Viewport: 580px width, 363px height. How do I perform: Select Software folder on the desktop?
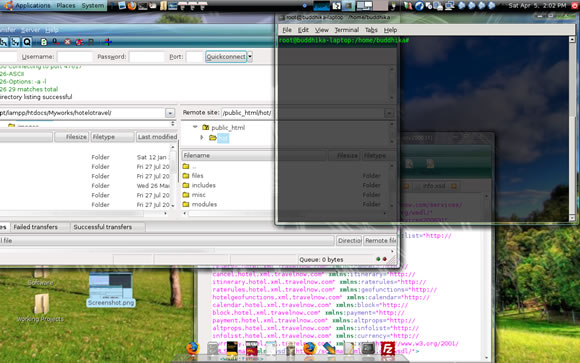coord(40,276)
